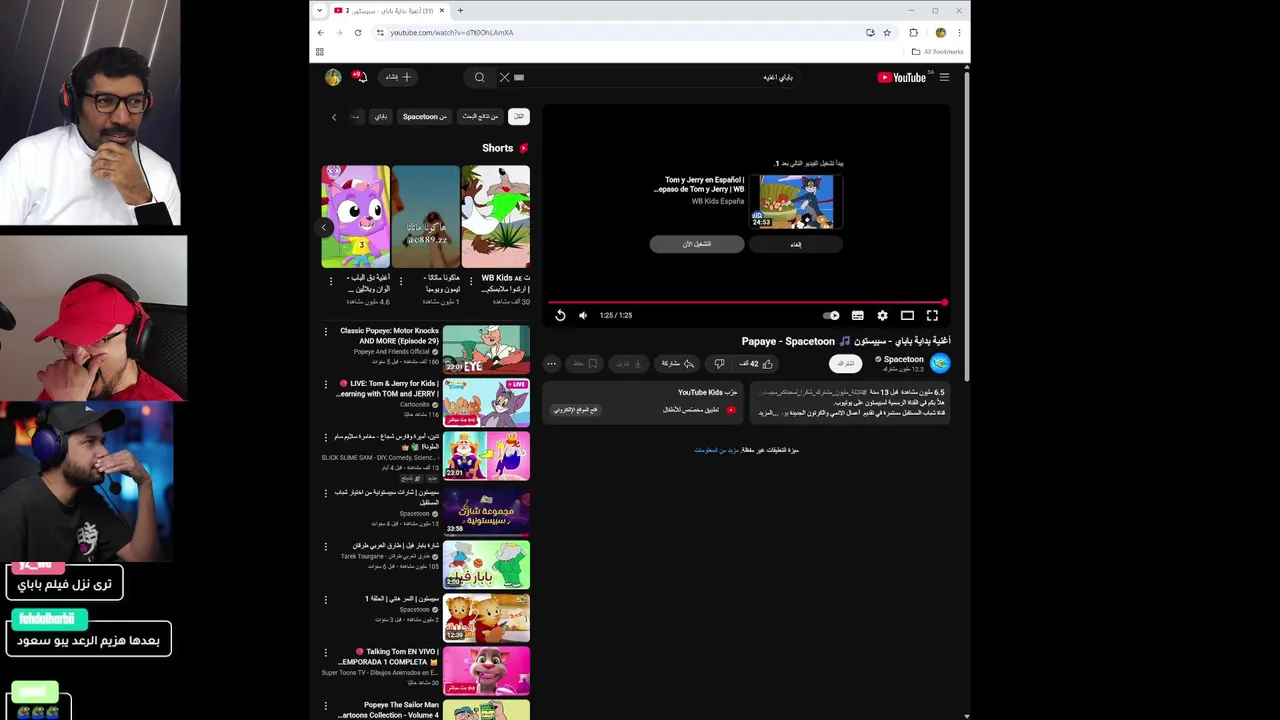Open Chrome apps grid in bookmarks bar
Viewport: 1280px width, 720px height.
tap(320, 52)
